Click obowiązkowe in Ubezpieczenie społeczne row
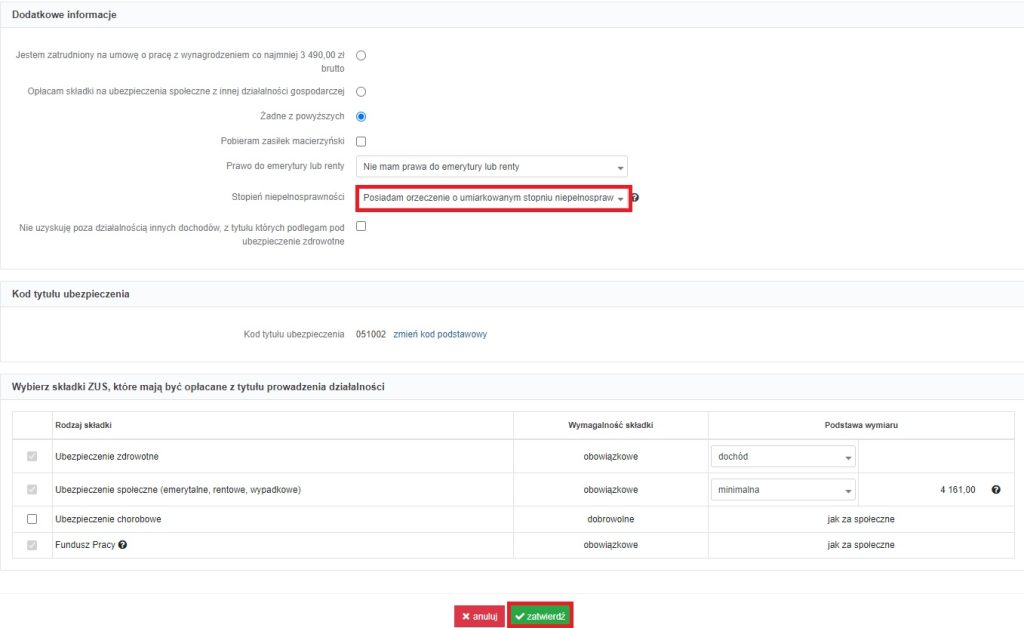Screen dimensions: 1024x628 pos(611,490)
